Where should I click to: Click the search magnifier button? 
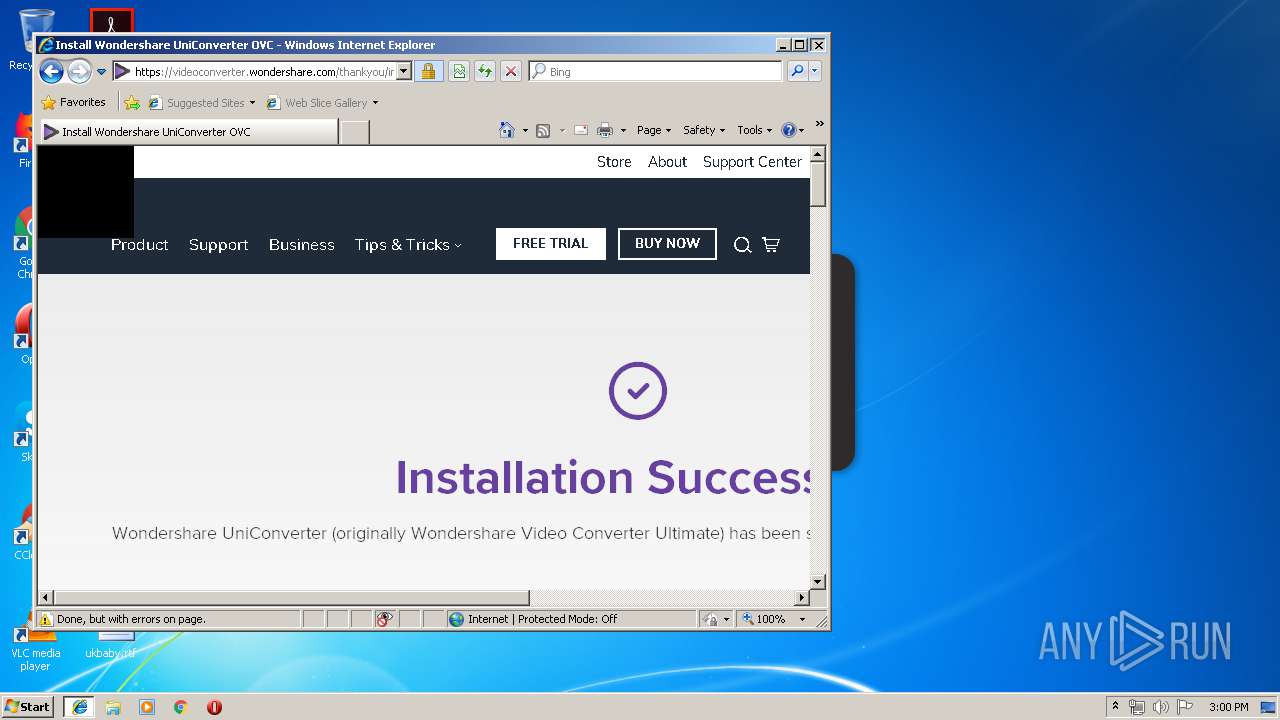(797, 71)
